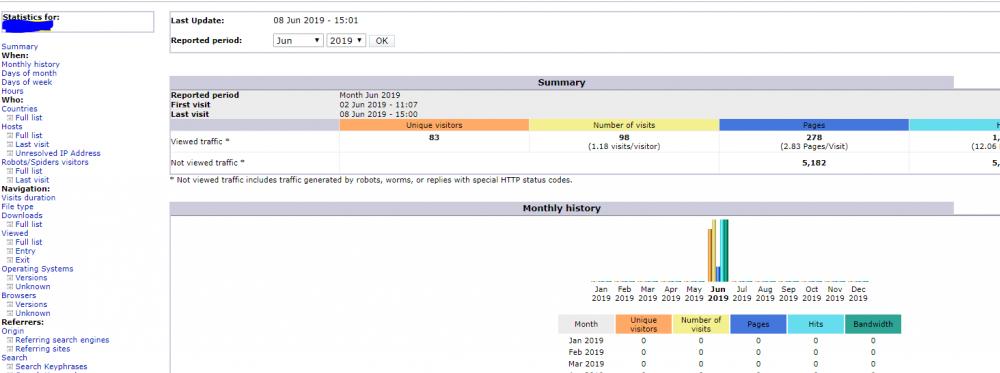Click the Mar 2019 row label in history table
This screenshot has height=373, width=1000.
[x=586, y=364]
